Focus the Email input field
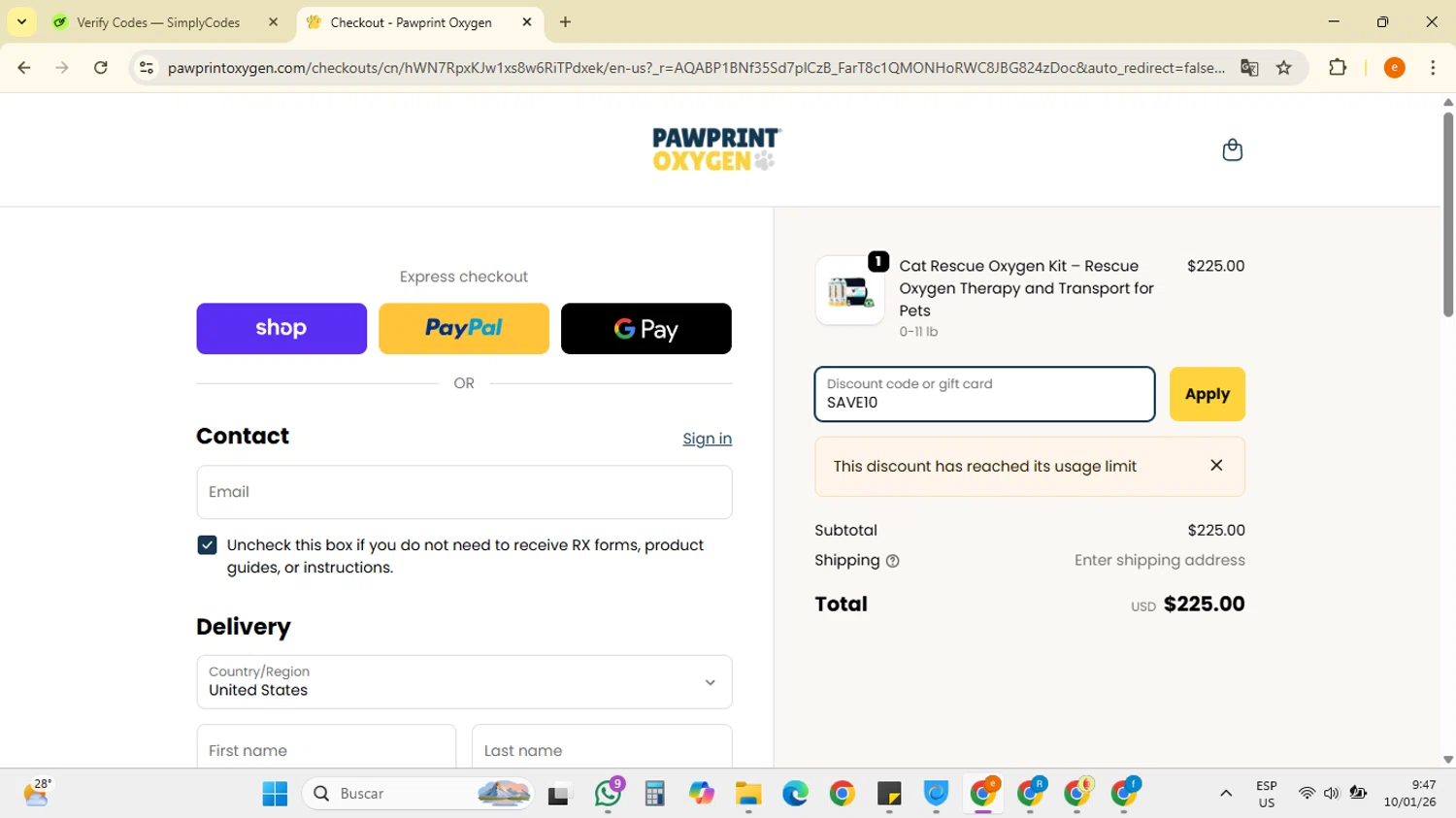The image size is (1456, 818). point(464,492)
